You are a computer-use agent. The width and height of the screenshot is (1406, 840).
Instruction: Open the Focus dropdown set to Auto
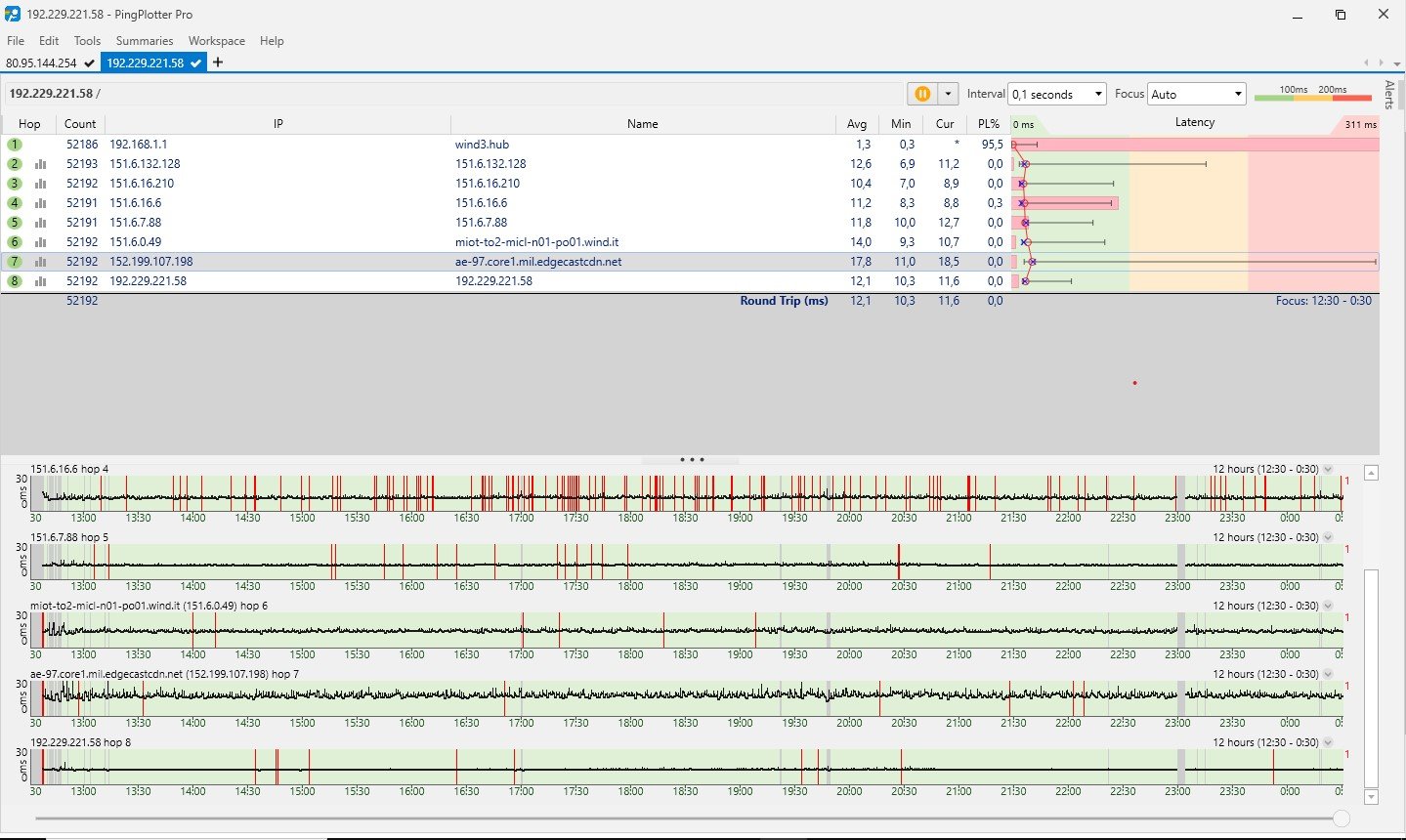(1196, 94)
